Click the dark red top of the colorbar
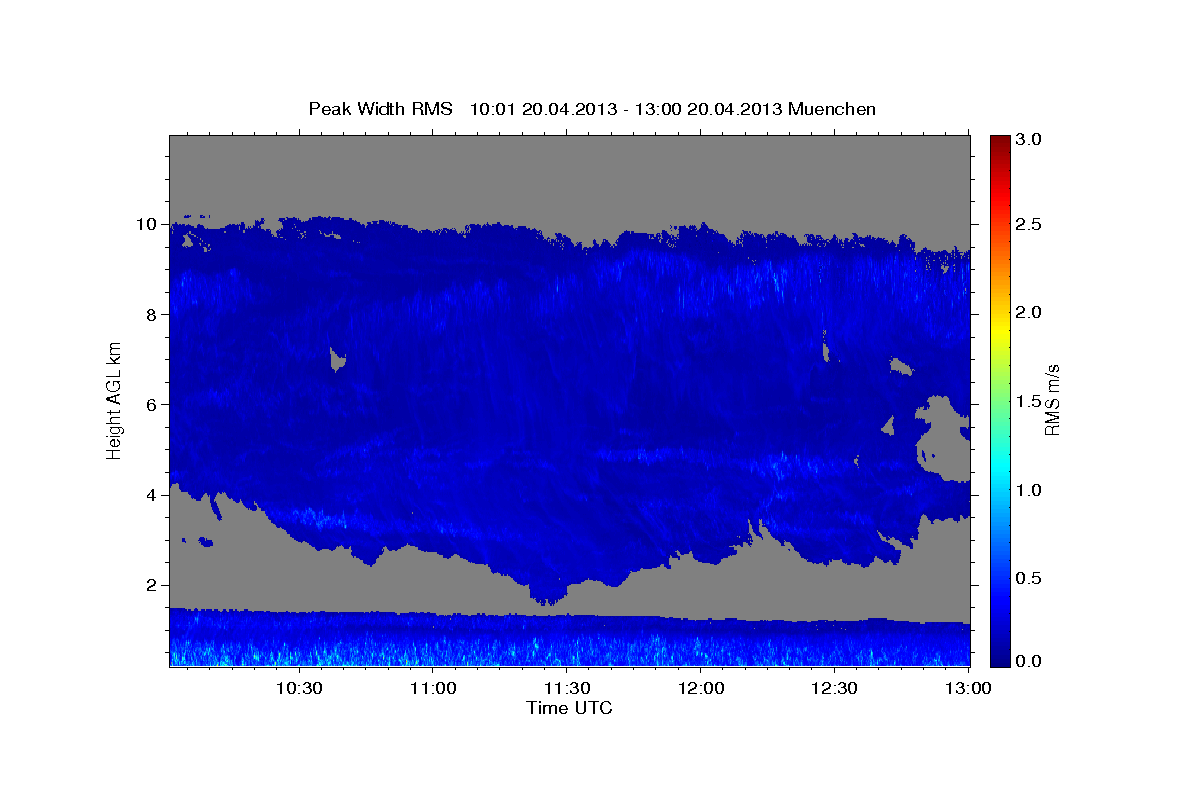Image resolution: width=1200 pixels, height=800 pixels. (x=999, y=142)
